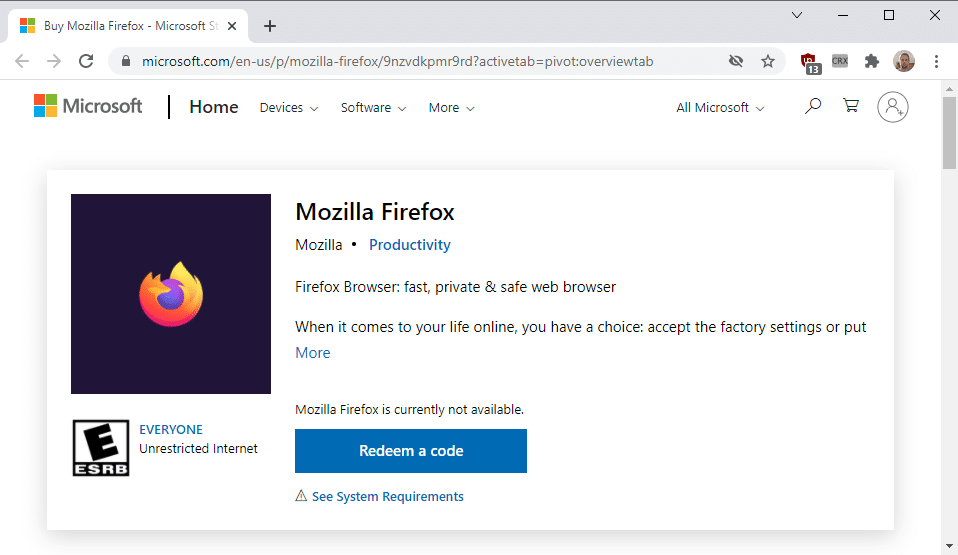Image resolution: width=958 pixels, height=555 pixels.
Task: Click the account sign-in icon
Action: [x=892, y=107]
